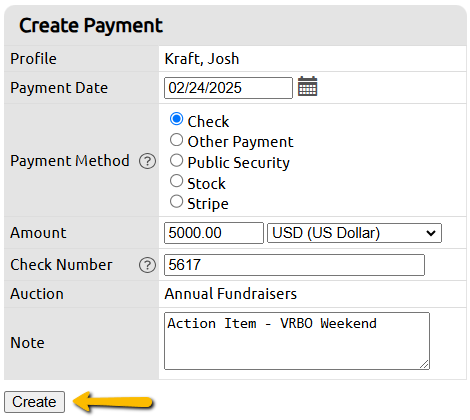Focus the Check Number field
This screenshot has height=420, width=470.
[x=294, y=265]
